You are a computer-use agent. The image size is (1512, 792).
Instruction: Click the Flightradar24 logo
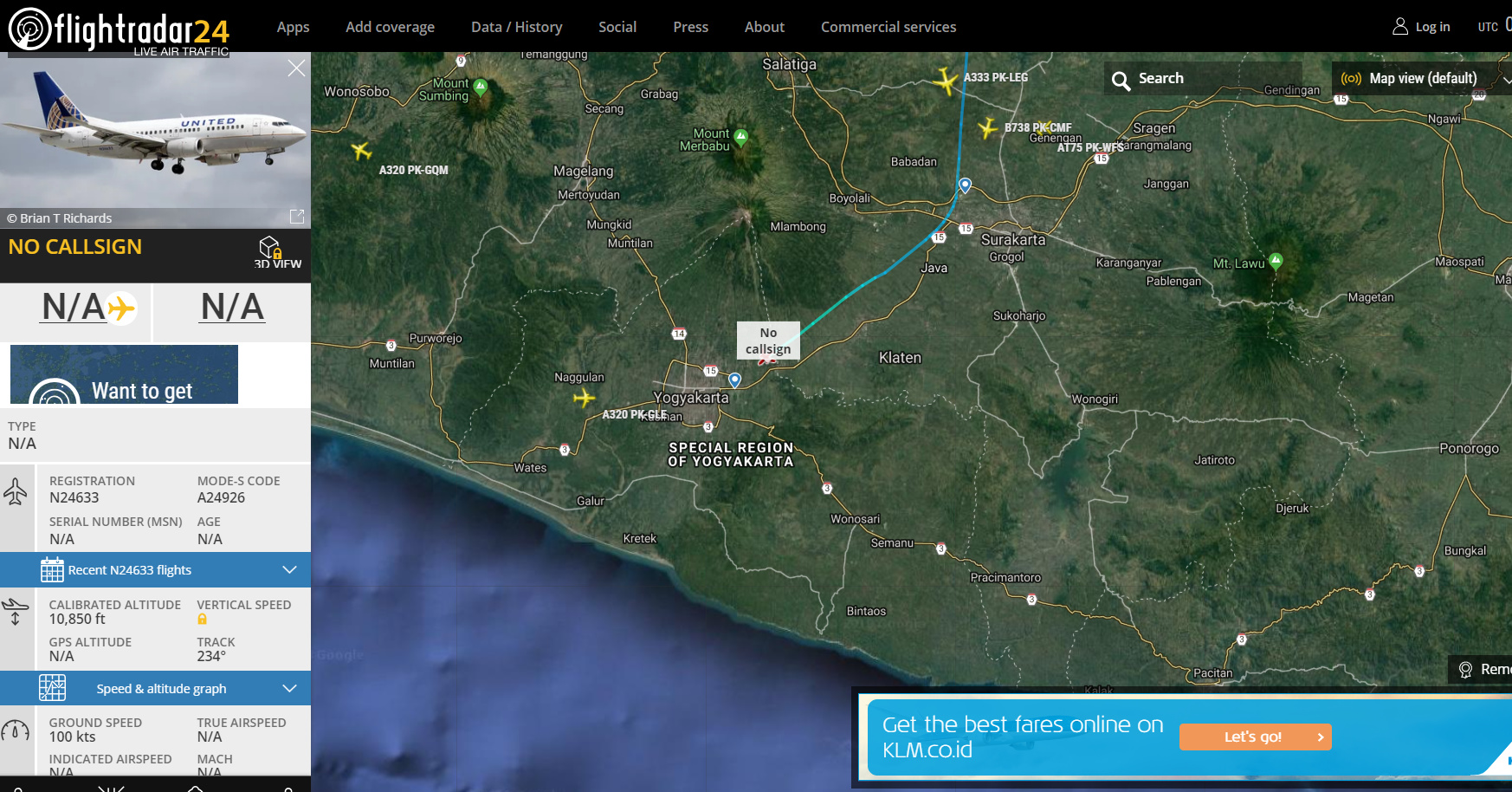pyautogui.click(x=119, y=30)
